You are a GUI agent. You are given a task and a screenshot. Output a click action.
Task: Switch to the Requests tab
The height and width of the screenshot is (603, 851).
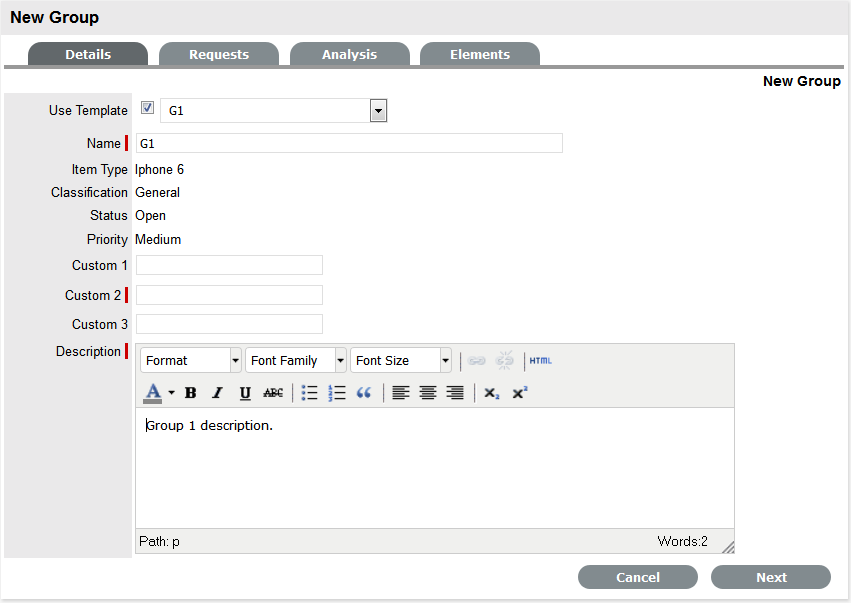pos(219,55)
